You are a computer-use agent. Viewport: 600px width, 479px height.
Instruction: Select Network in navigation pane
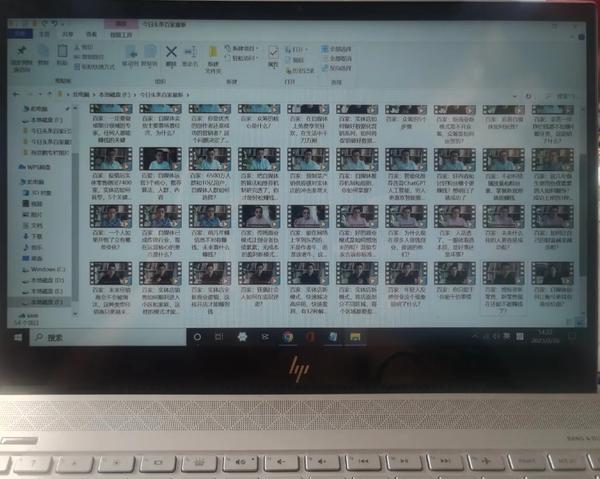coord(29,316)
